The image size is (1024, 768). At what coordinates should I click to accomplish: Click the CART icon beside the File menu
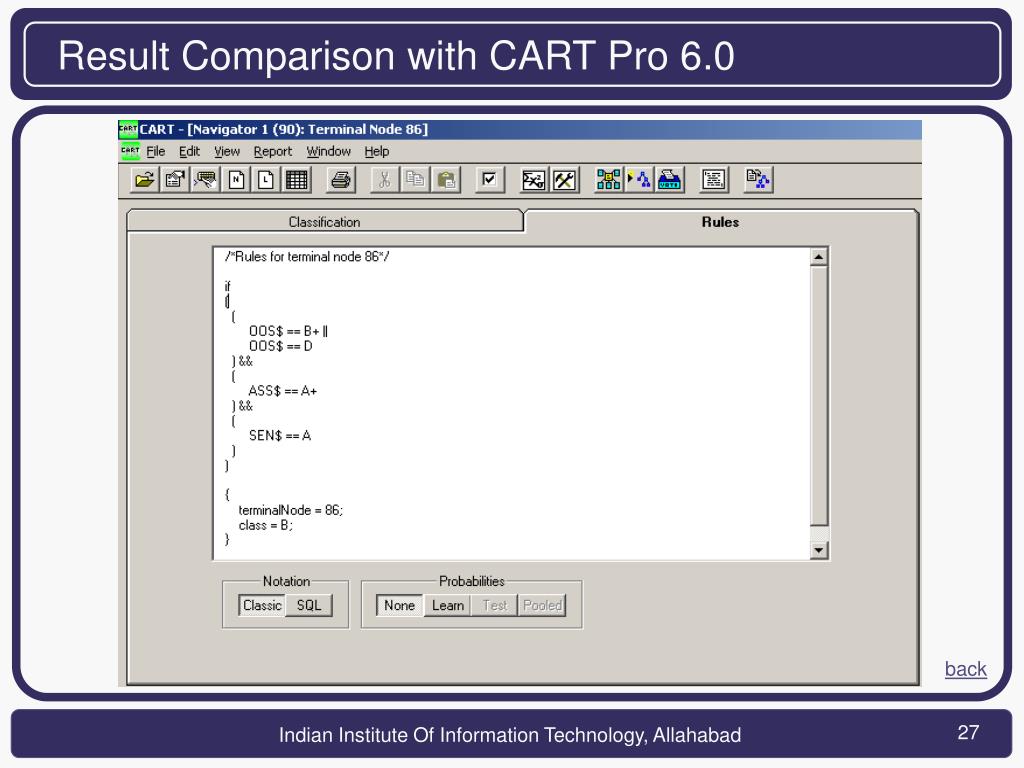tap(130, 151)
